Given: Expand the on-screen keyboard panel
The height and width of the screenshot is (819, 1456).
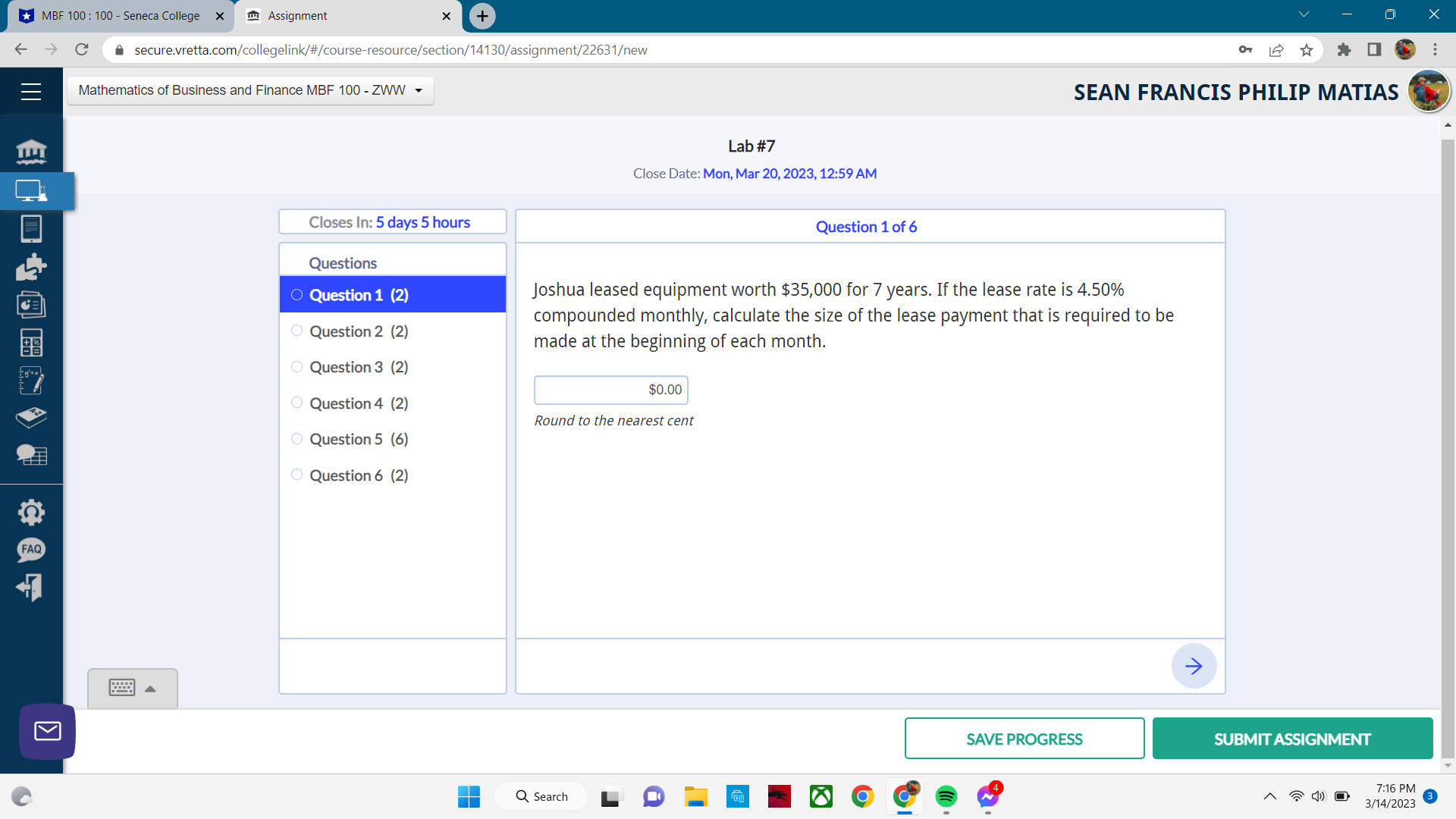Looking at the screenshot, I should [x=133, y=688].
